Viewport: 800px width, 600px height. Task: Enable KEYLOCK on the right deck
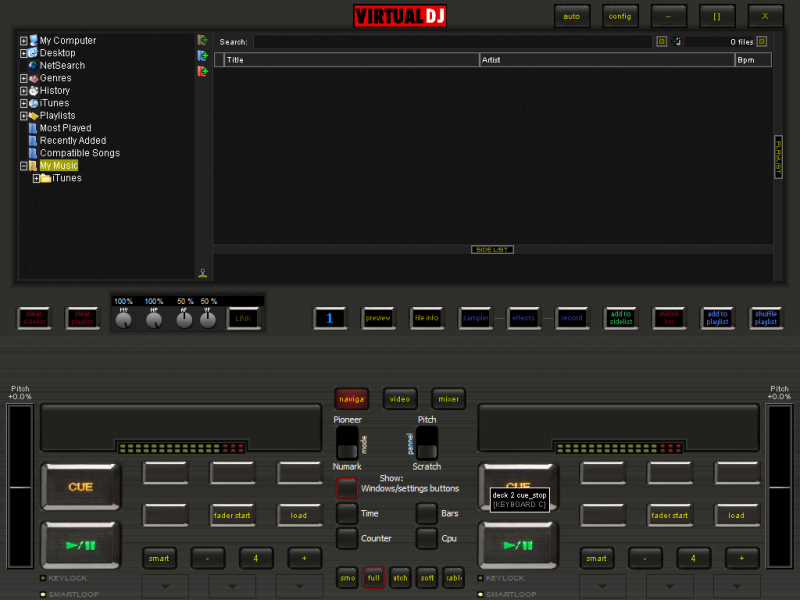click(x=480, y=578)
